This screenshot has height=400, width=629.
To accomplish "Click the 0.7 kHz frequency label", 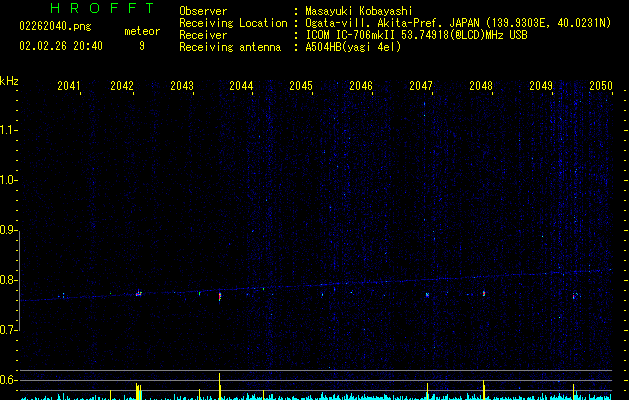I will (8, 330).
